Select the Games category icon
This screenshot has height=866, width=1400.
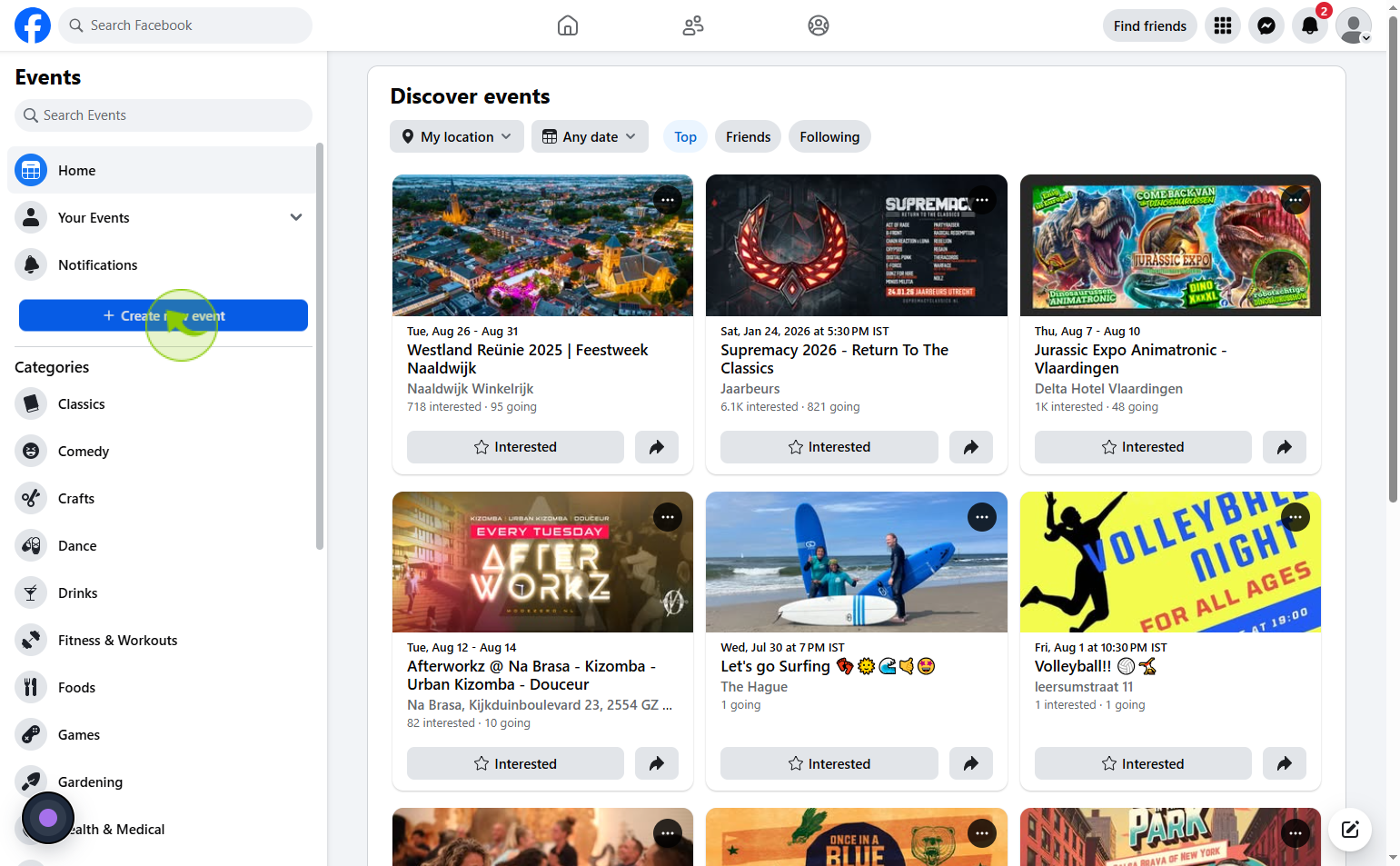[x=31, y=734]
